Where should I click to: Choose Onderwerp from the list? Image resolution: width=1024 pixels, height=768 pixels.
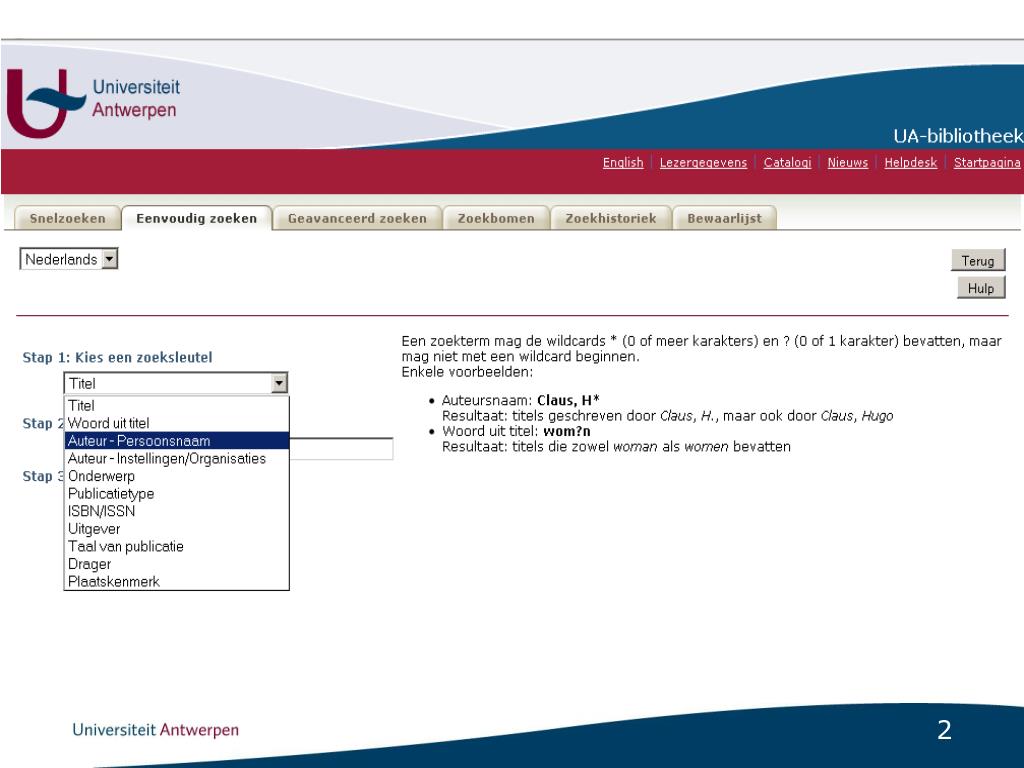coord(176,476)
